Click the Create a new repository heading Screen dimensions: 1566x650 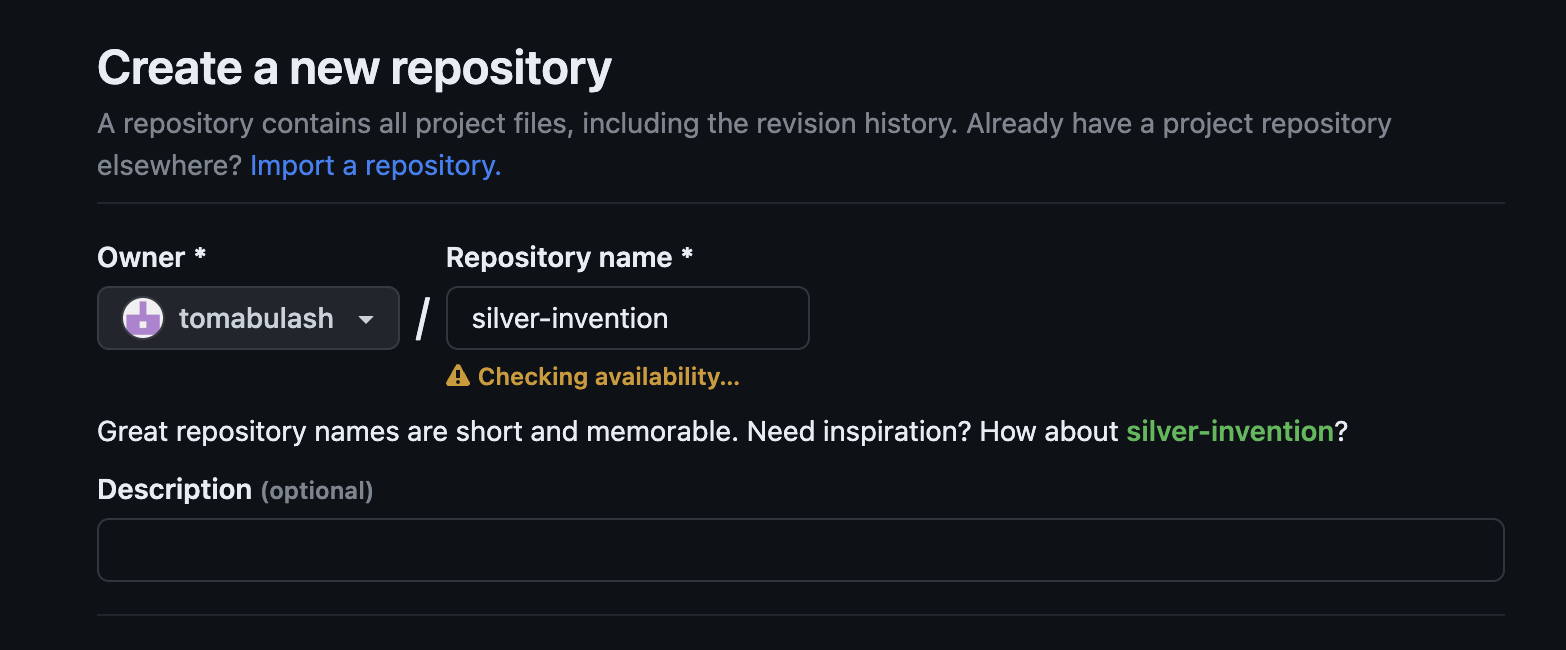pos(354,68)
